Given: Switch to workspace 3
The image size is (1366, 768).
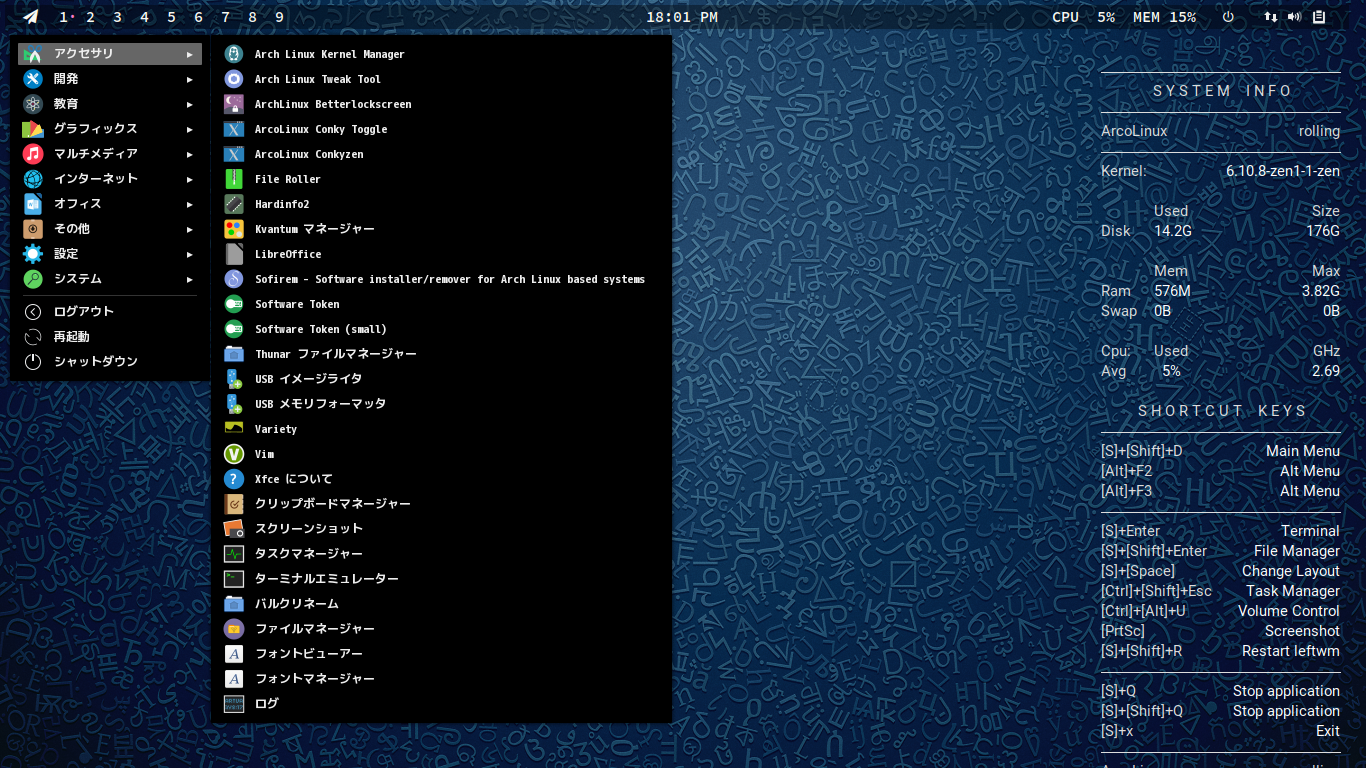Looking at the screenshot, I should click(x=117, y=17).
